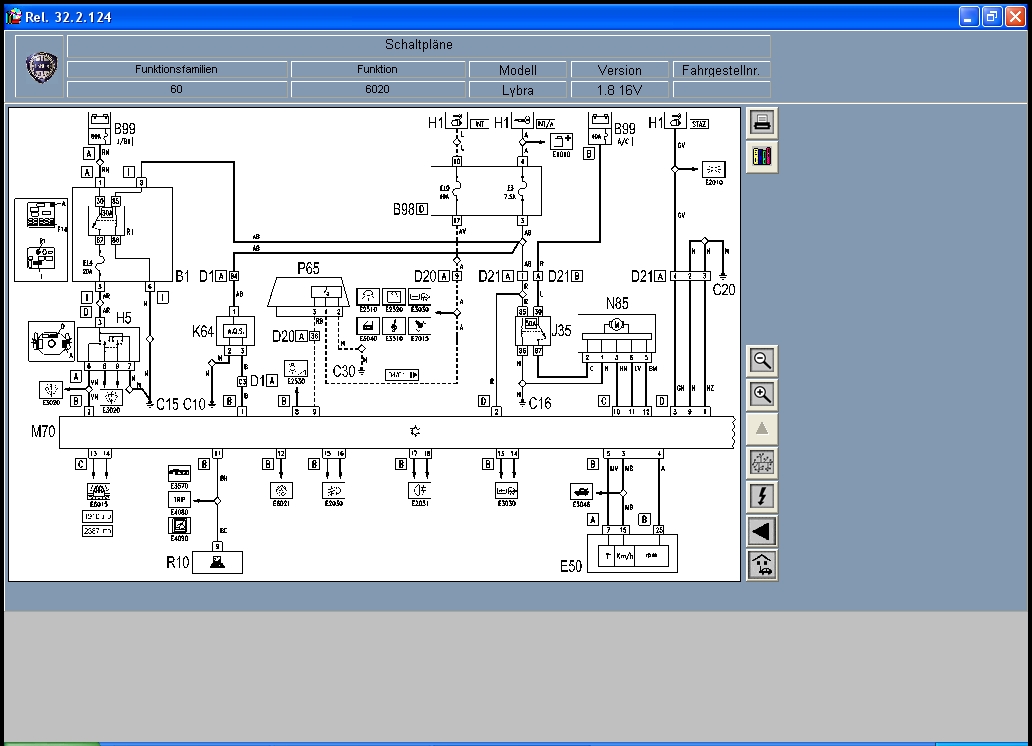Click the lightning bolt electrical icon
Image resolution: width=1032 pixels, height=746 pixels.
tap(762, 497)
